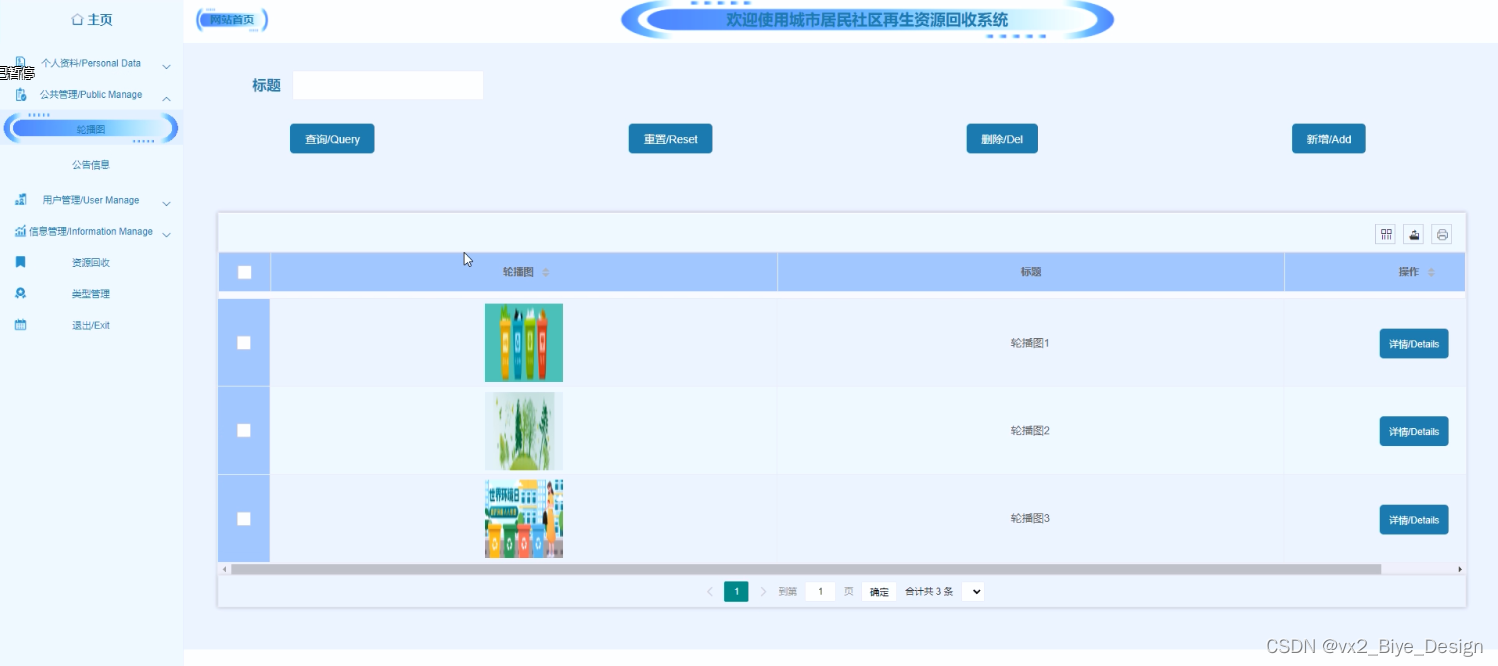Check the 轮播图2 row checkbox
Screen dimensions: 1498x666
coord(244,430)
